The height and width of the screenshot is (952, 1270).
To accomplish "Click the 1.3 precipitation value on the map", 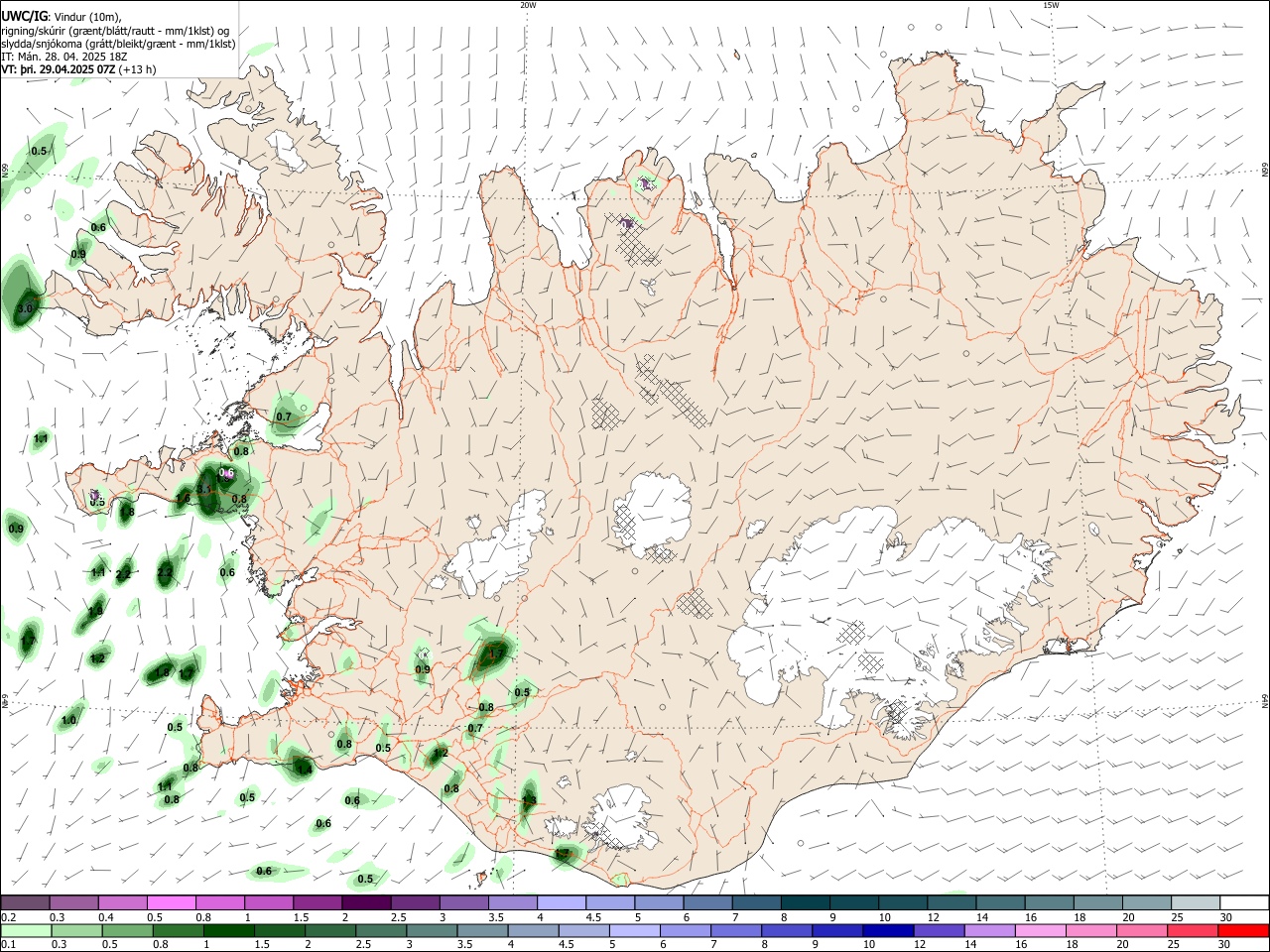I will (529, 800).
